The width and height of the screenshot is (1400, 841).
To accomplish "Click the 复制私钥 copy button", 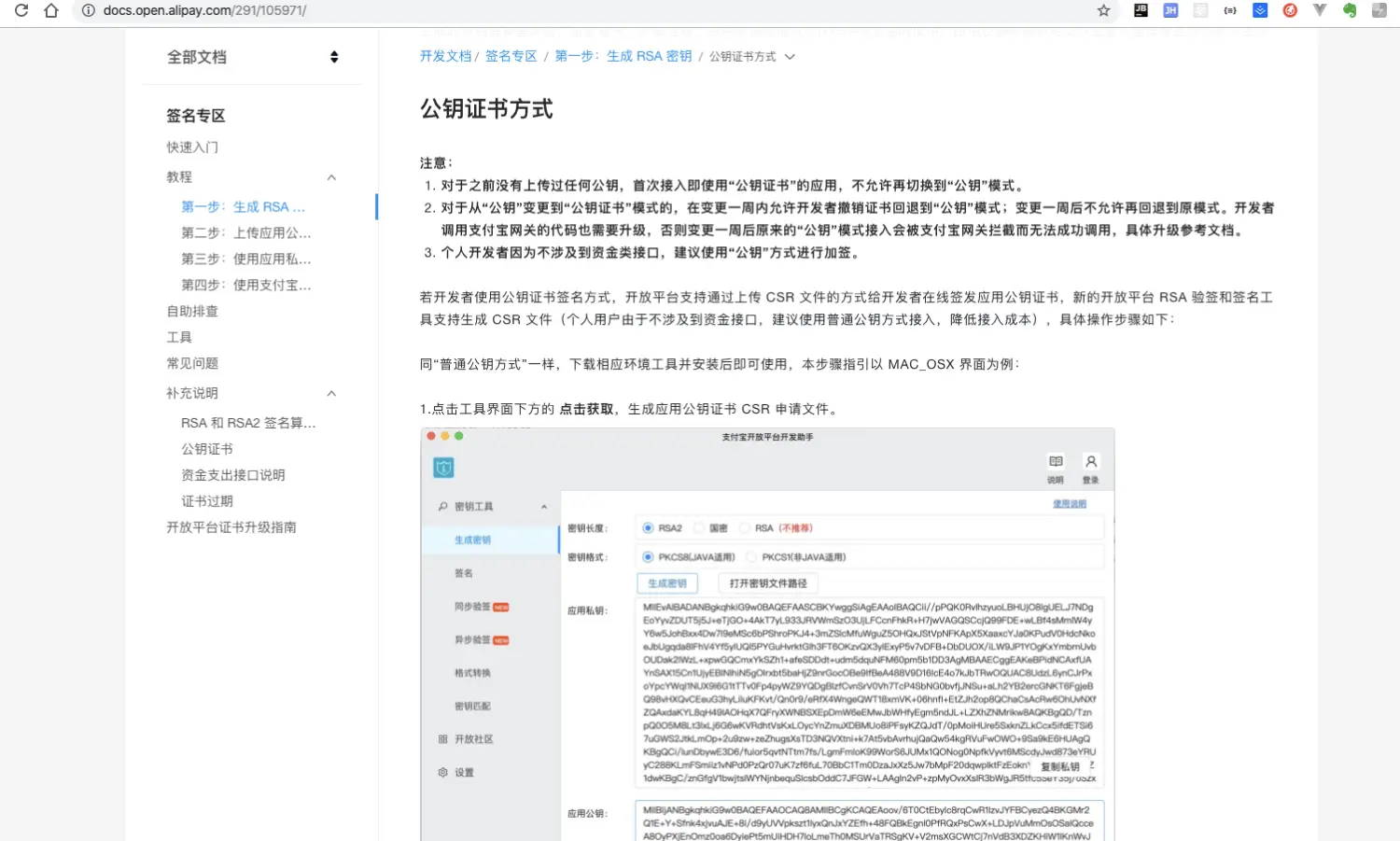I will coord(1060,766).
